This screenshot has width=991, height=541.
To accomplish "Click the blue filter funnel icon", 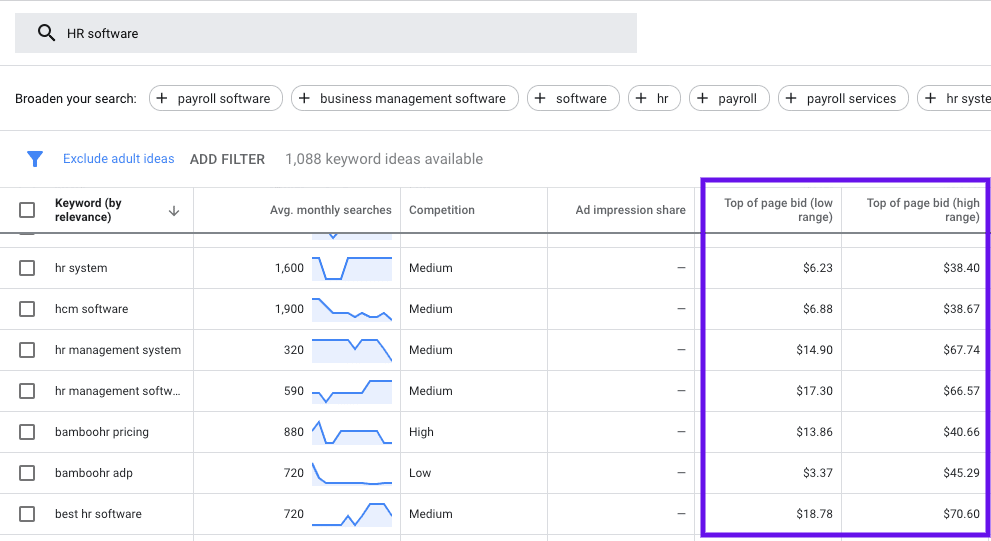I will point(35,159).
